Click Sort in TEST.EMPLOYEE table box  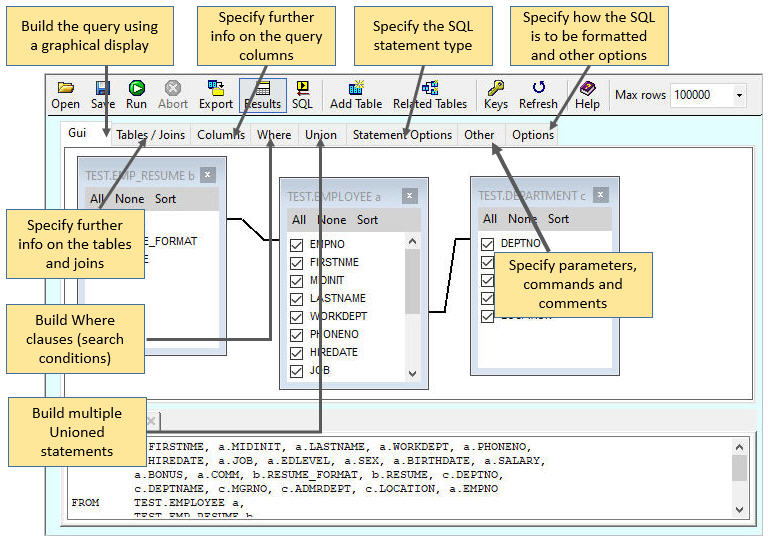pyautogui.click(x=367, y=220)
